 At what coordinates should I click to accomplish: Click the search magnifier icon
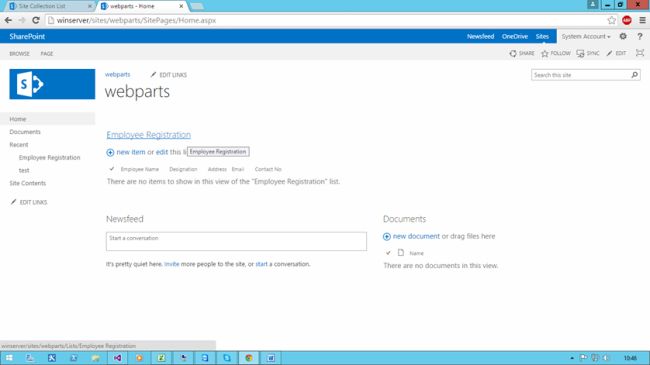[634, 75]
